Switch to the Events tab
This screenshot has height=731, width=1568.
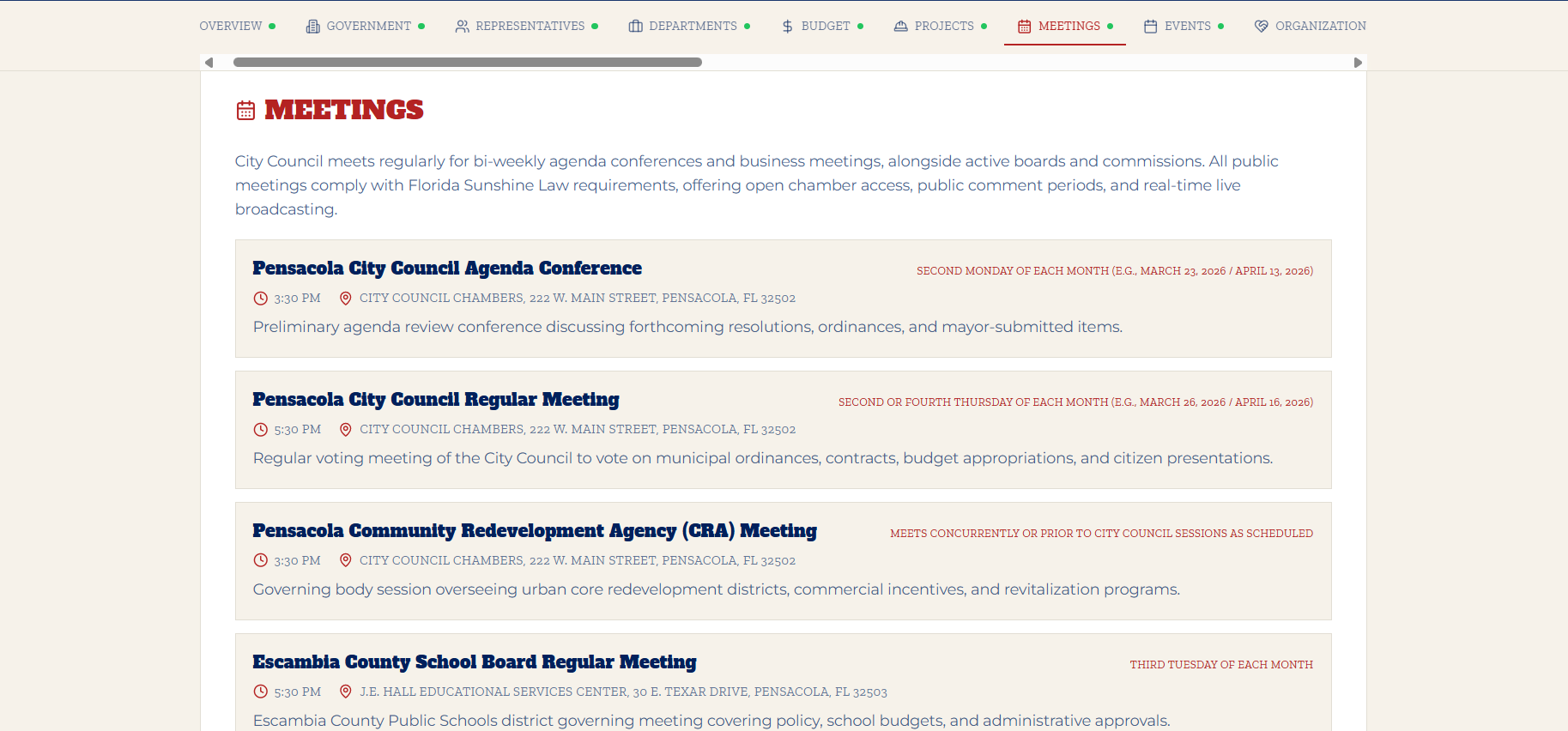[x=1184, y=26]
